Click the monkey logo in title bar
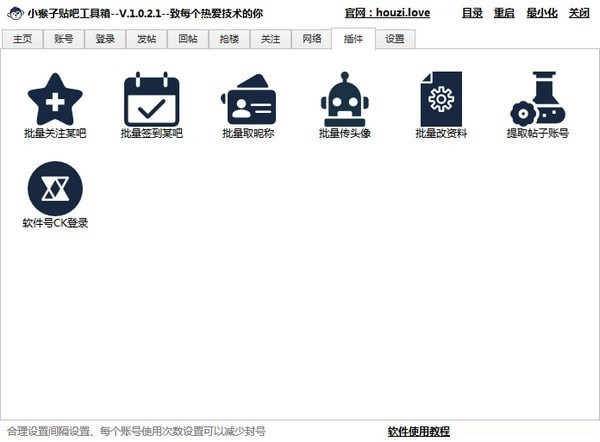Viewport: 600px width, 442px height. click(x=15, y=13)
